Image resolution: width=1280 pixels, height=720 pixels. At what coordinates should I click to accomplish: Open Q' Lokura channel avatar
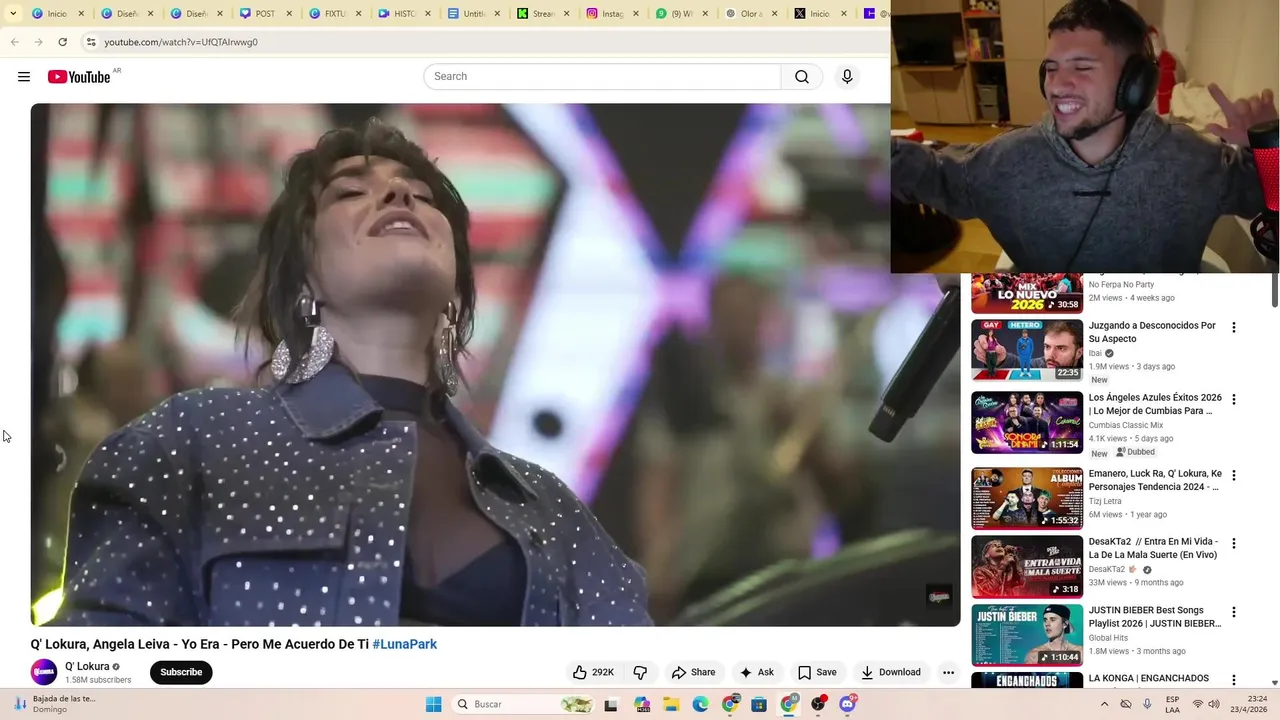click(x=44, y=672)
